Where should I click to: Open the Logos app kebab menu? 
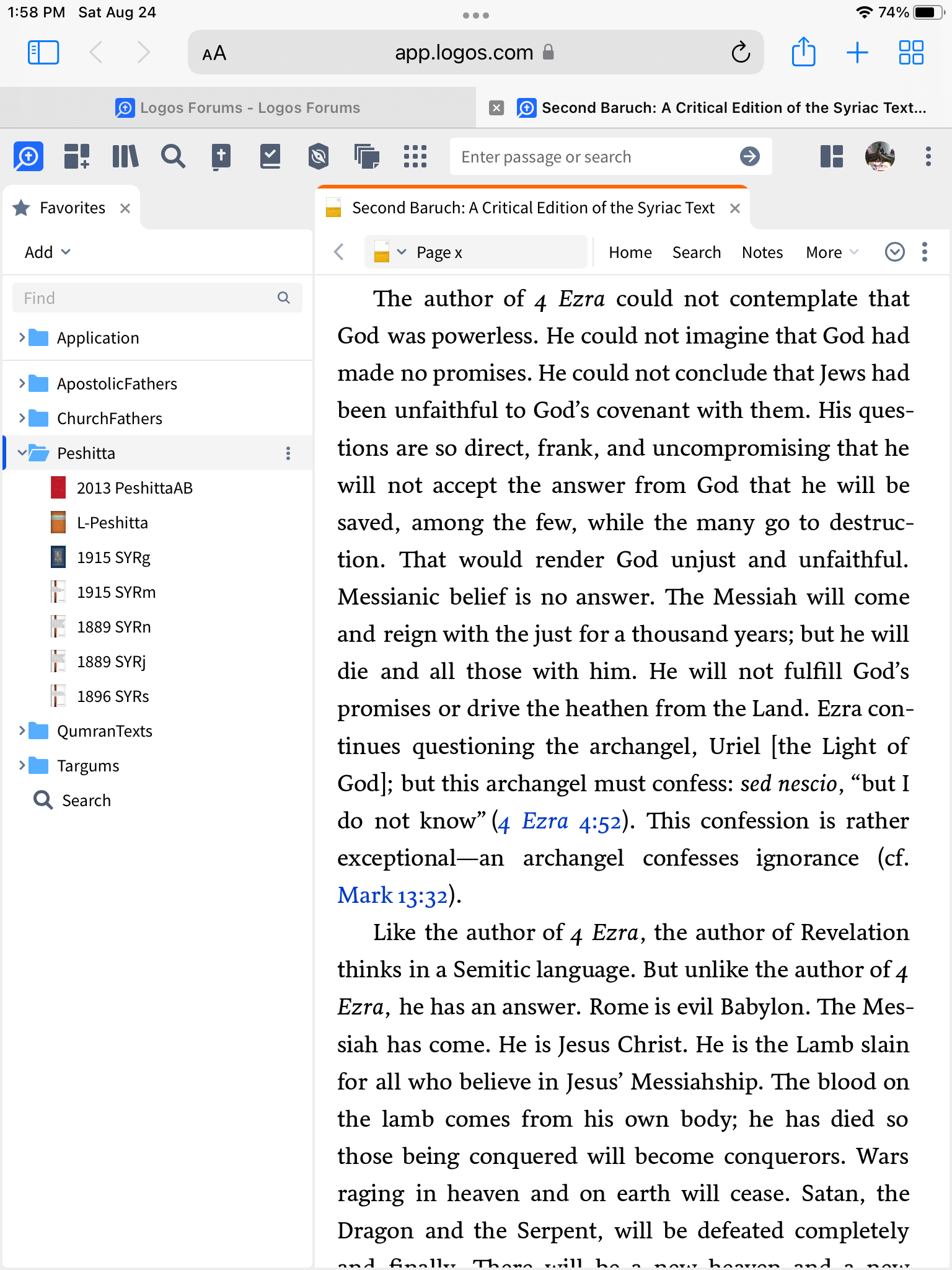[928, 156]
